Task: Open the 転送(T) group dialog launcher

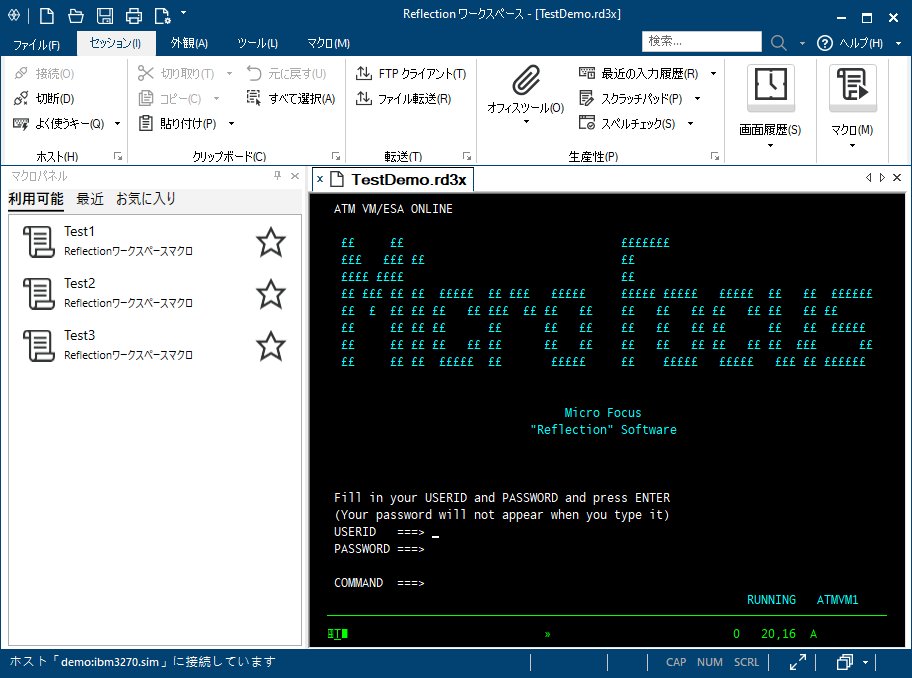Action: (x=466, y=156)
